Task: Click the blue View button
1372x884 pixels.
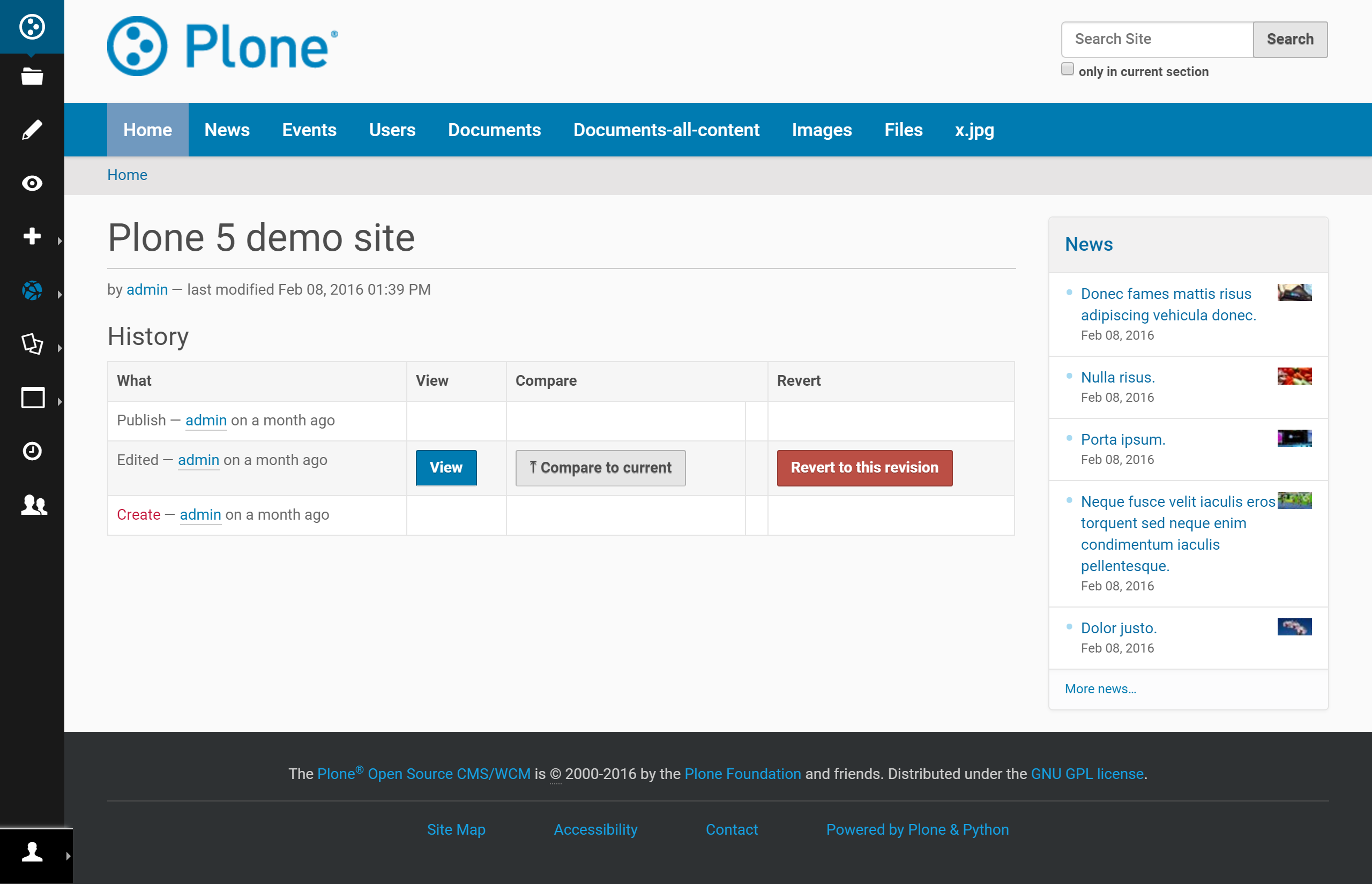Action: click(x=446, y=468)
